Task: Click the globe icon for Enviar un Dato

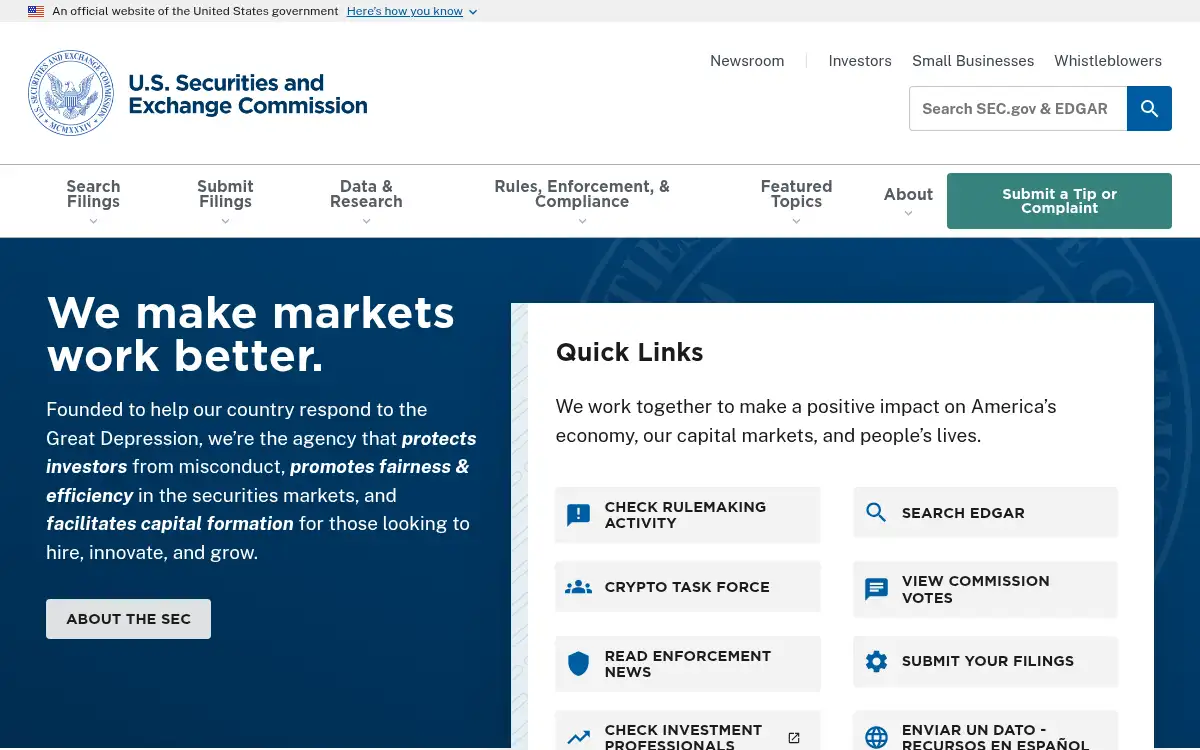Action: pos(876,738)
